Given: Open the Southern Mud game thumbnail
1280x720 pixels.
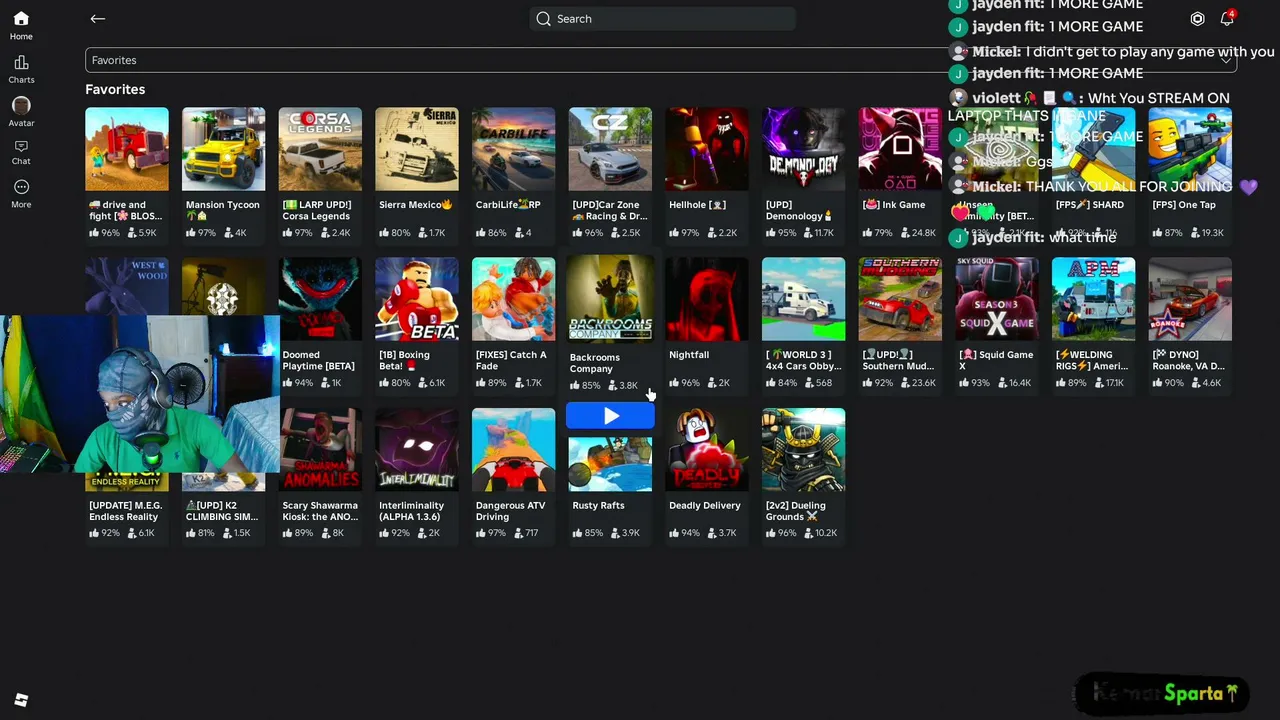Looking at the screenshot, I should click(x=900, y=299).
